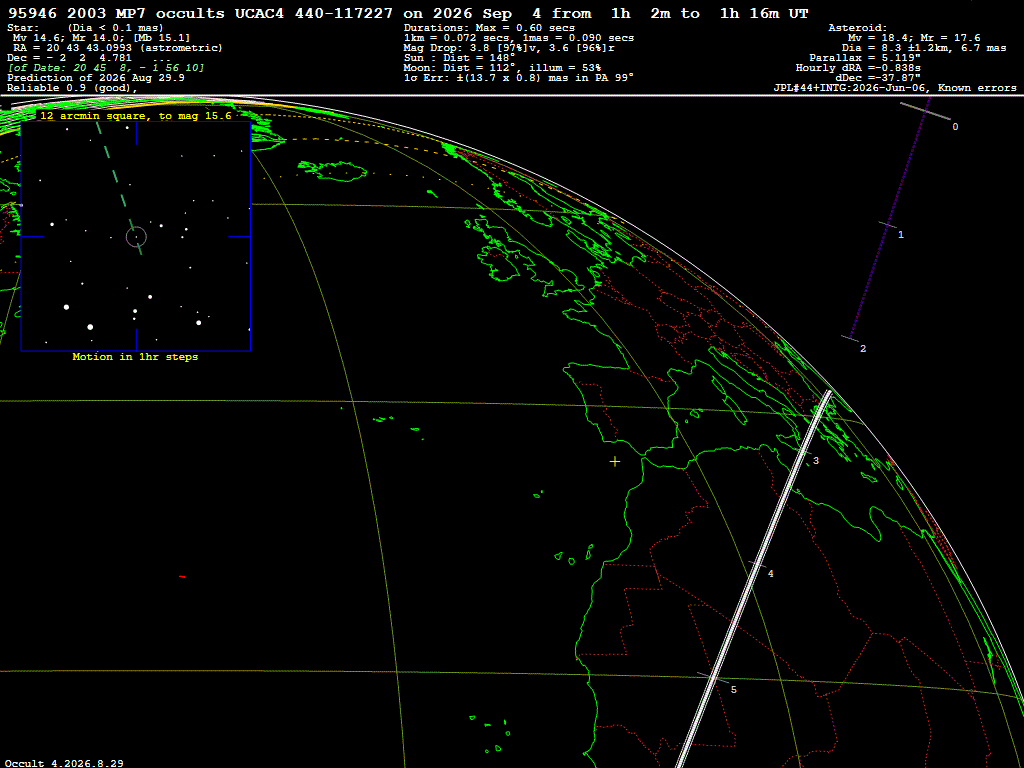Click the '12 arcmin square, to mag 15.6' label

136,116
